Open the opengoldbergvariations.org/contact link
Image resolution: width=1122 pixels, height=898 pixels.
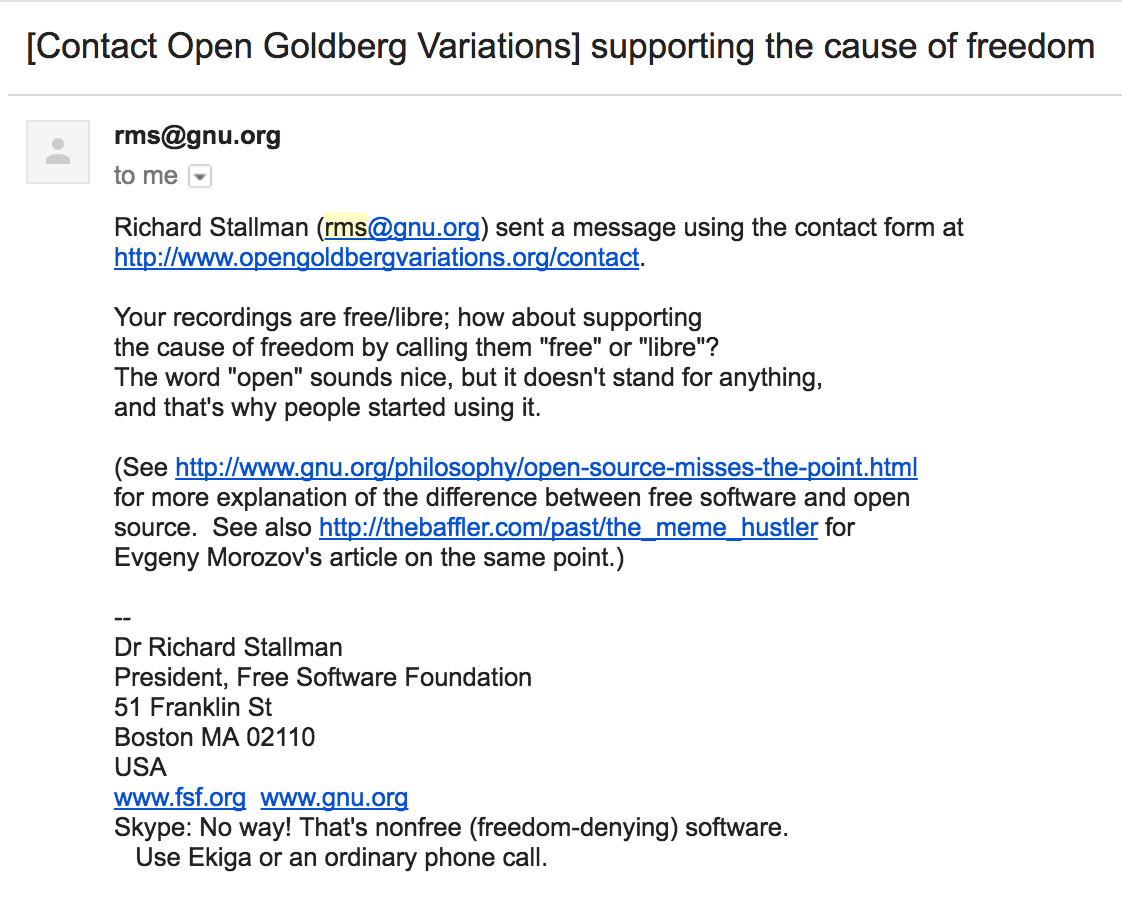coord(376,258)
